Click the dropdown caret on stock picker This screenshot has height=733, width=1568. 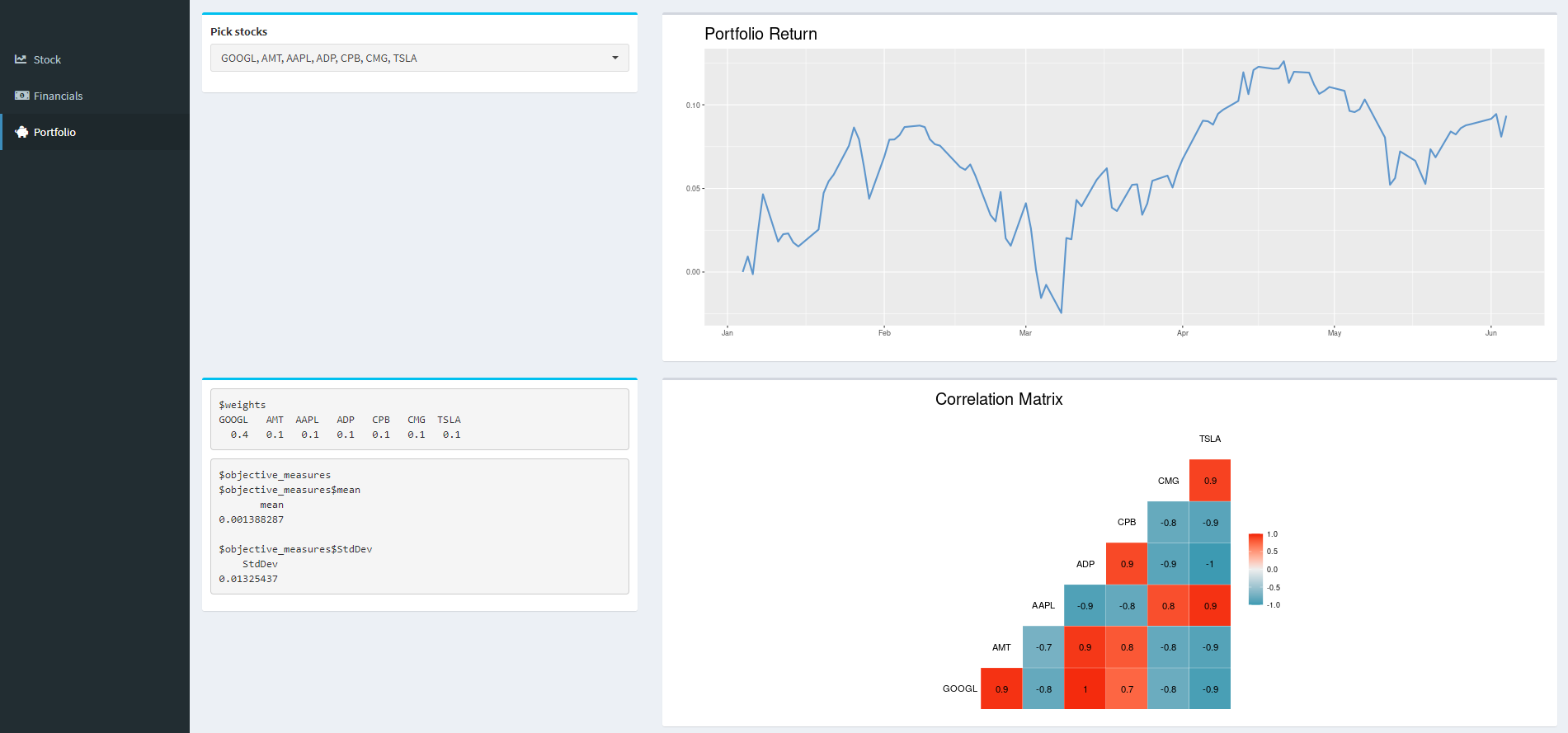(x=614, y=58)
